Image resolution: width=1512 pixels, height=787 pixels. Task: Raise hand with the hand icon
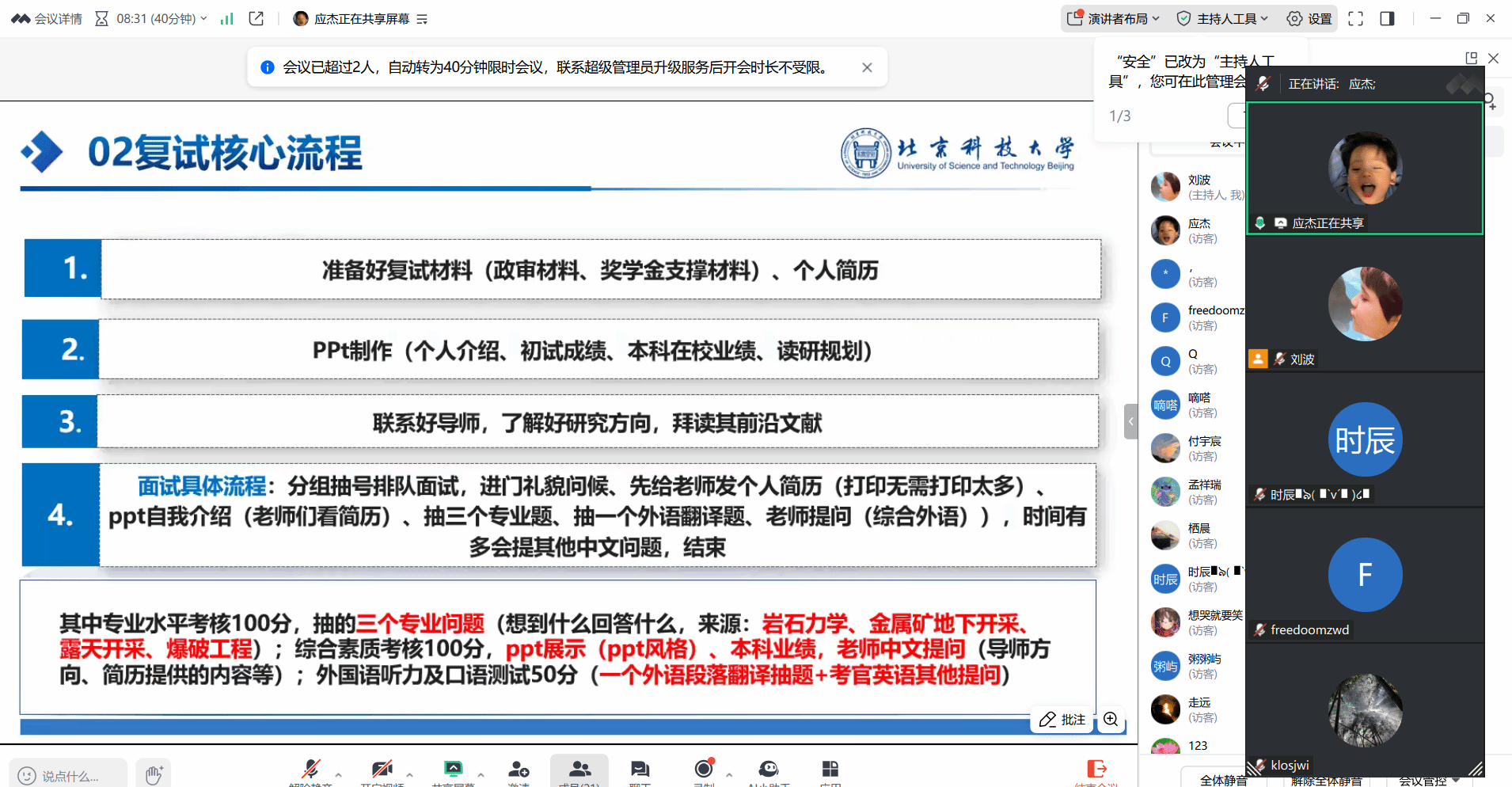point(154,774)
